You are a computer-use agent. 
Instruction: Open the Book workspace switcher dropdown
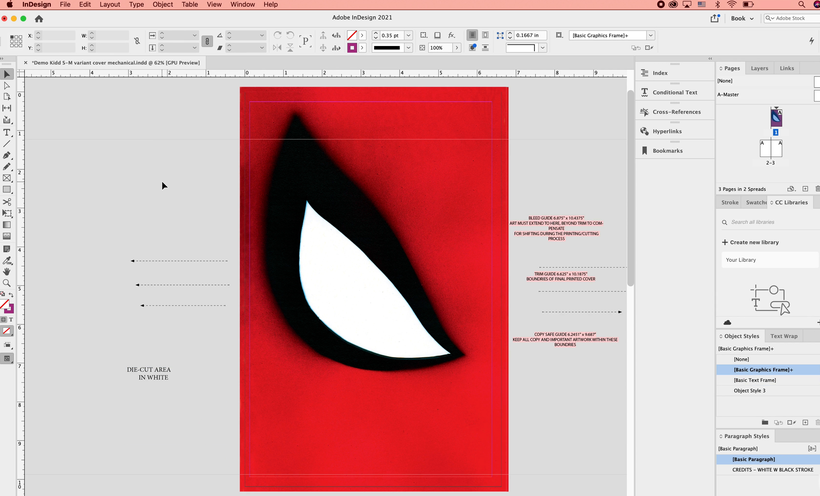pyautogui.click(x=743, y=18)
